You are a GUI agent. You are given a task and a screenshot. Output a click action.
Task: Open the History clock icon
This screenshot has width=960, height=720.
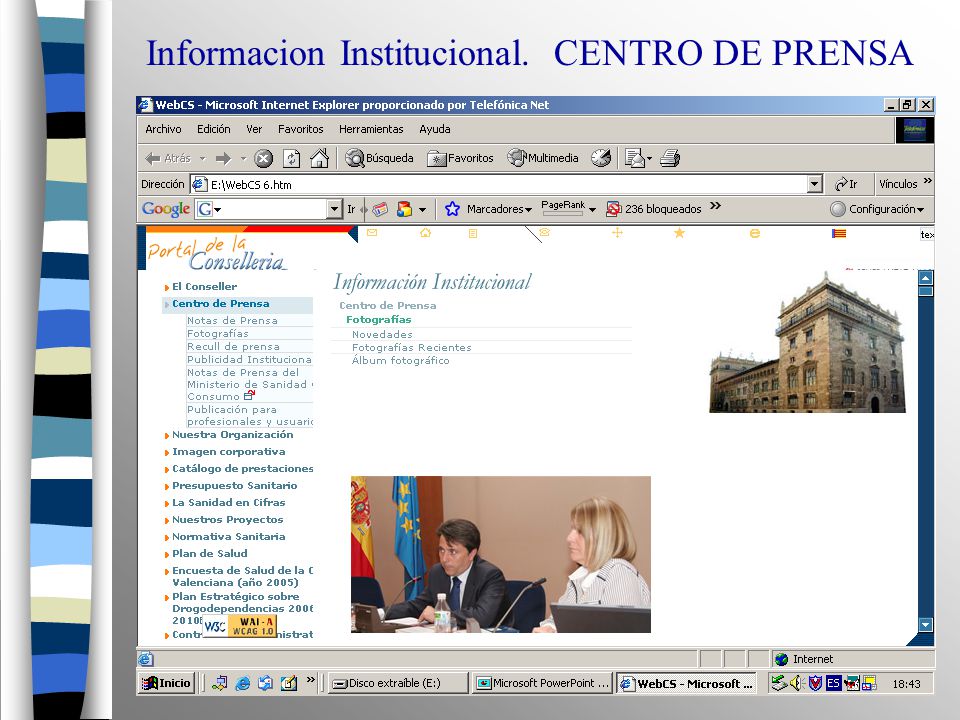click(x=601, y=159)
